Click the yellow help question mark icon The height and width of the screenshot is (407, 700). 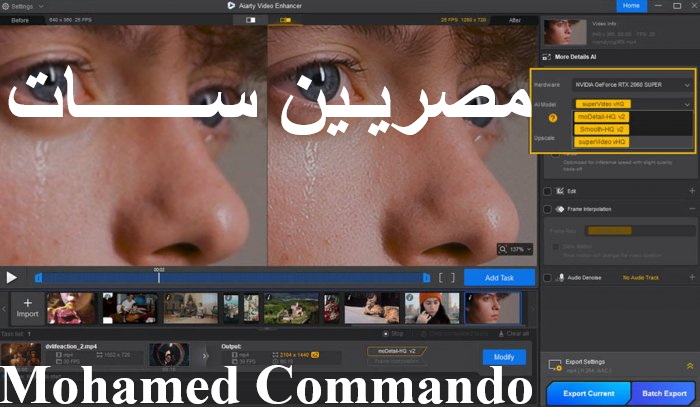click(552, 117)
